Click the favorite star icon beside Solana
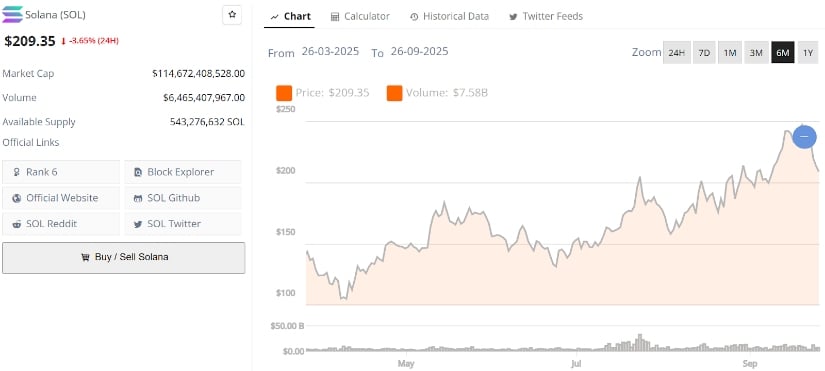Viewport: 825px width, 371px height. pos(232,15)
